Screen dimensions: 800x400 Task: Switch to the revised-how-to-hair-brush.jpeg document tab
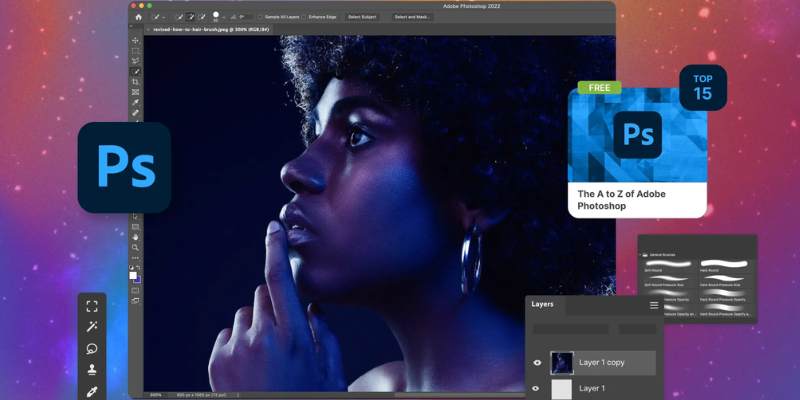pos(209,30)
